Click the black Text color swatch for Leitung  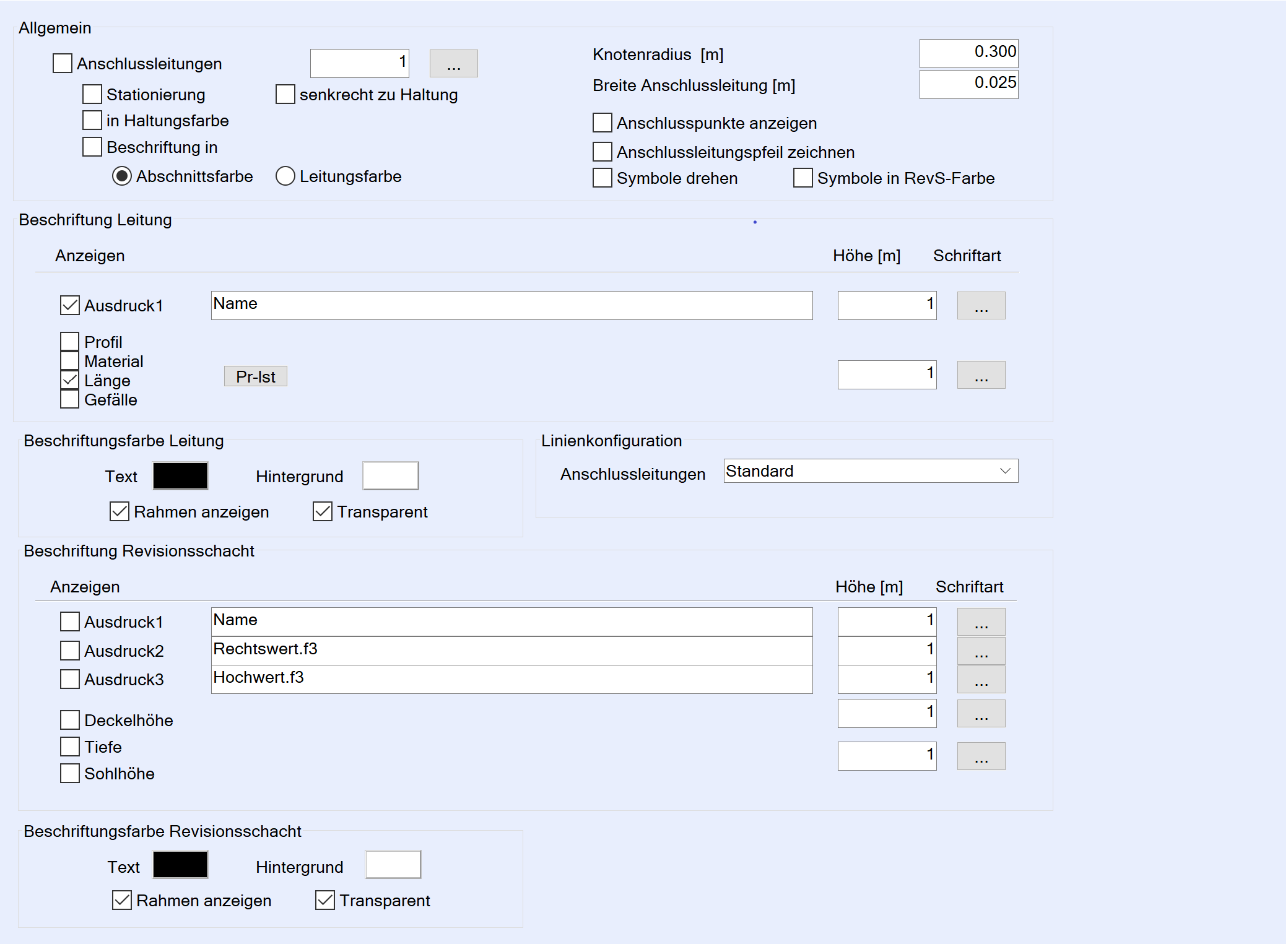click(x=180, y=476)
